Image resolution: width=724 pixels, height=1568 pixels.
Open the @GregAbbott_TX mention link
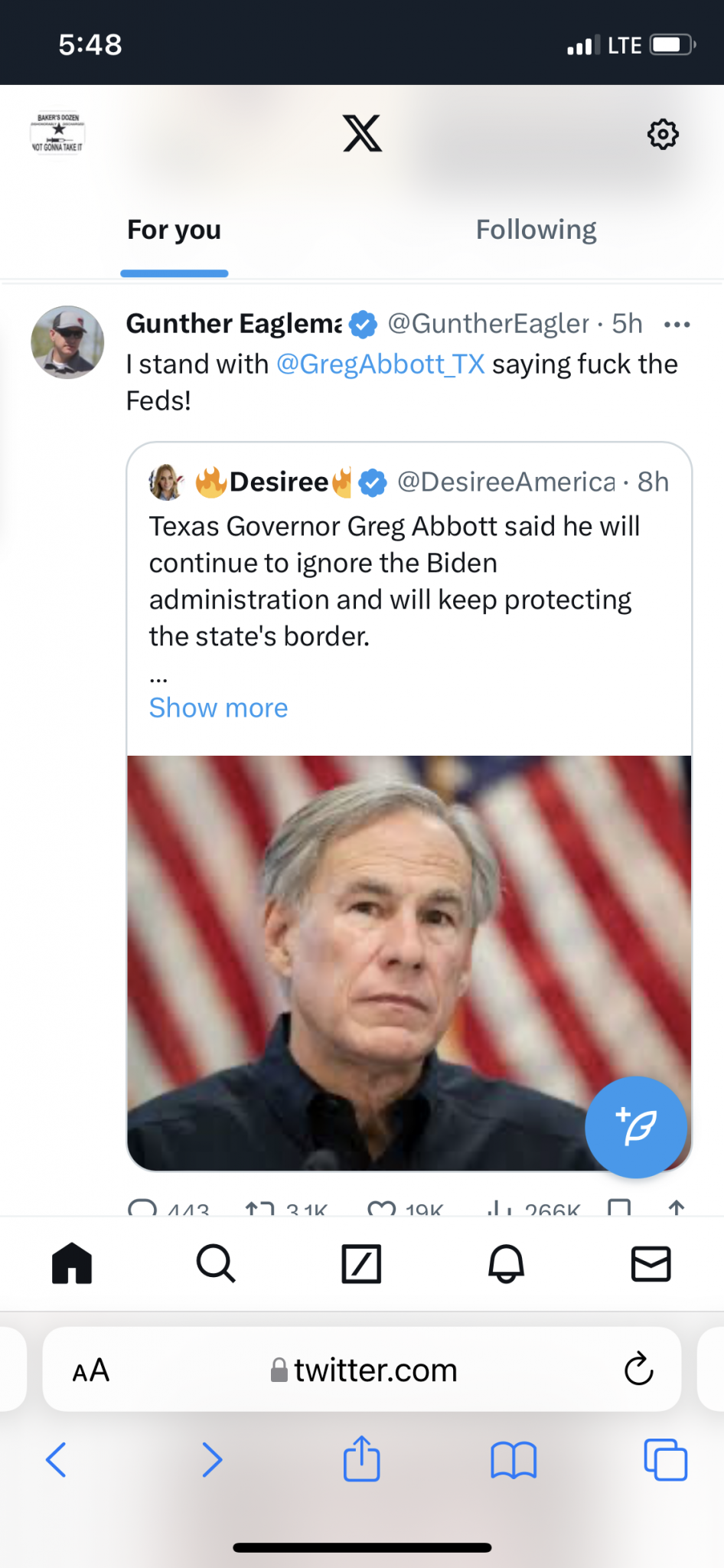[x=380, y=364]
